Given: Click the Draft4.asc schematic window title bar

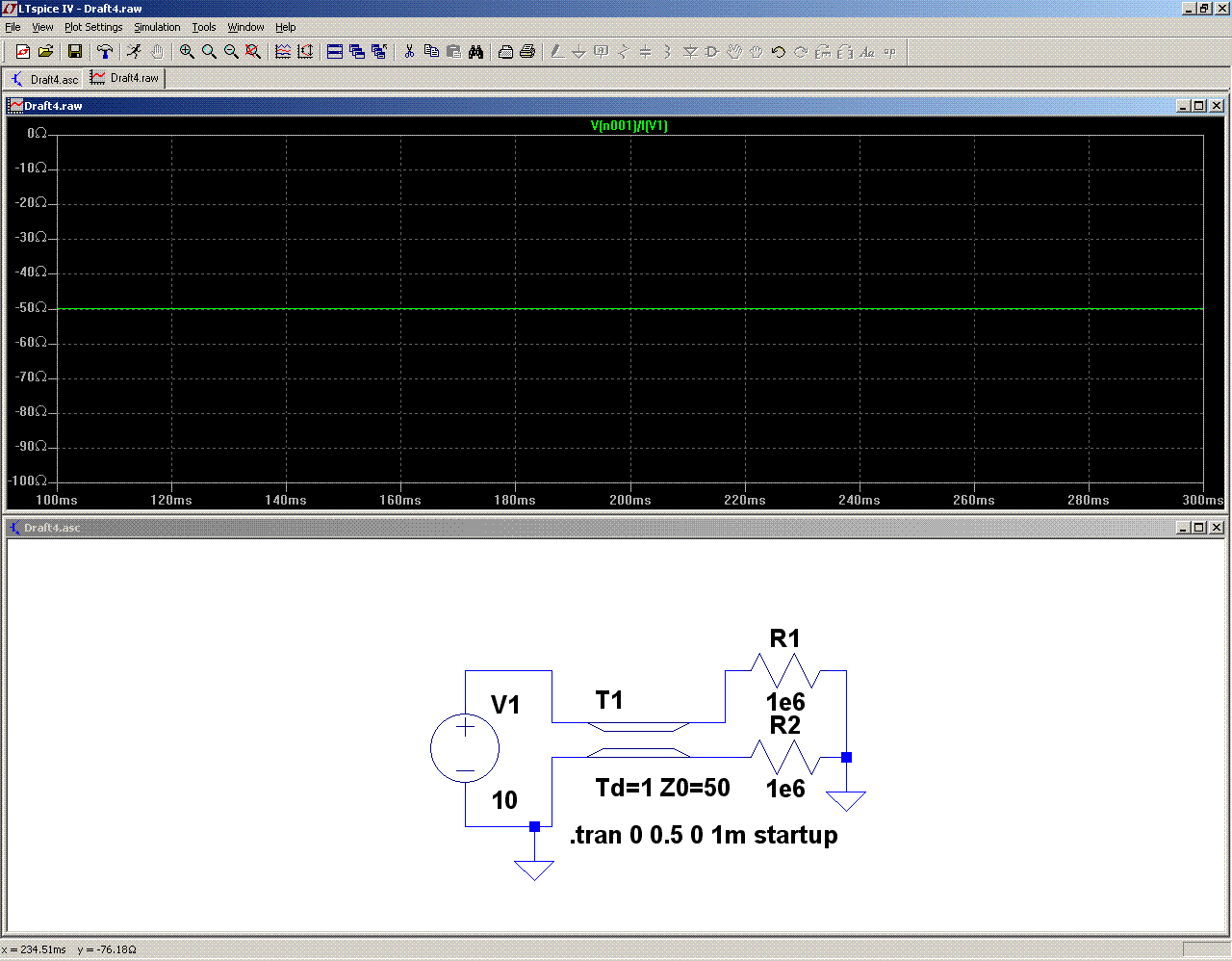Looking at the screenshot, I should [577, 528].
